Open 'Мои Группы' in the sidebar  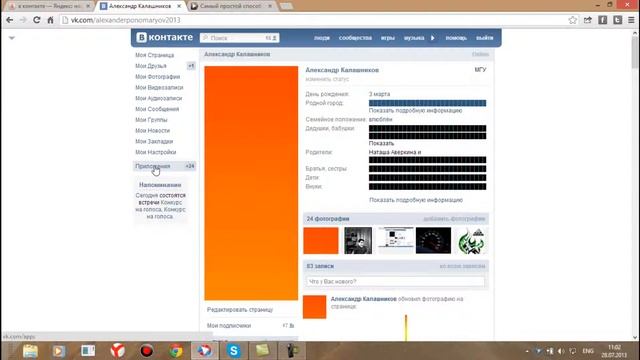pyautogui.click(x=151, y=120)
